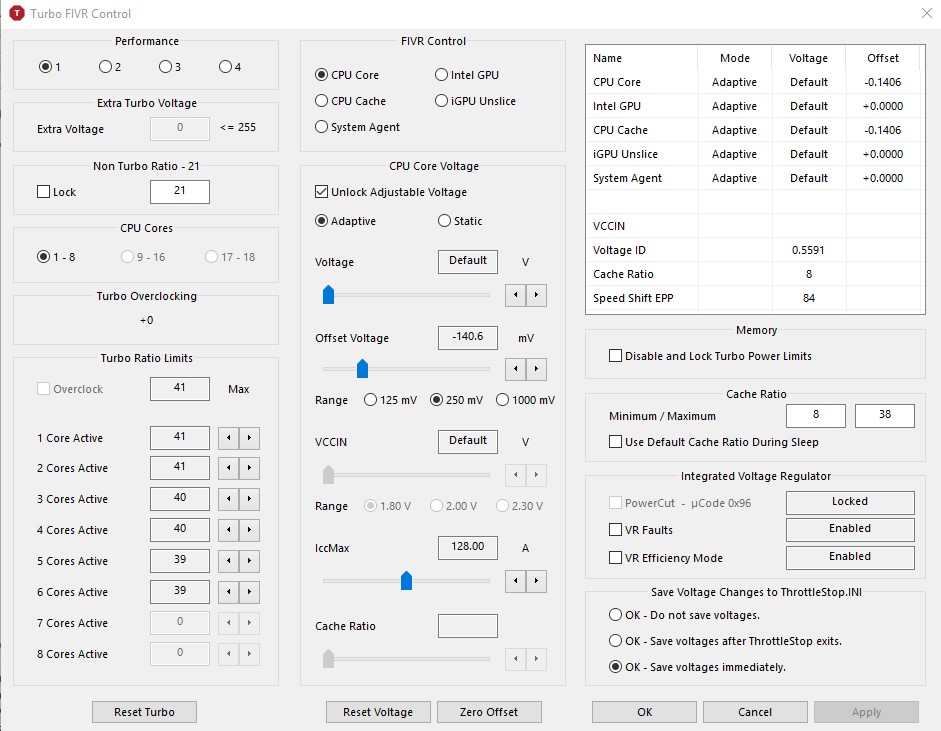Click the IccMax increase arrow button
Screen dimensions: 941x731
pyautogui.click(x=536, y=580)
